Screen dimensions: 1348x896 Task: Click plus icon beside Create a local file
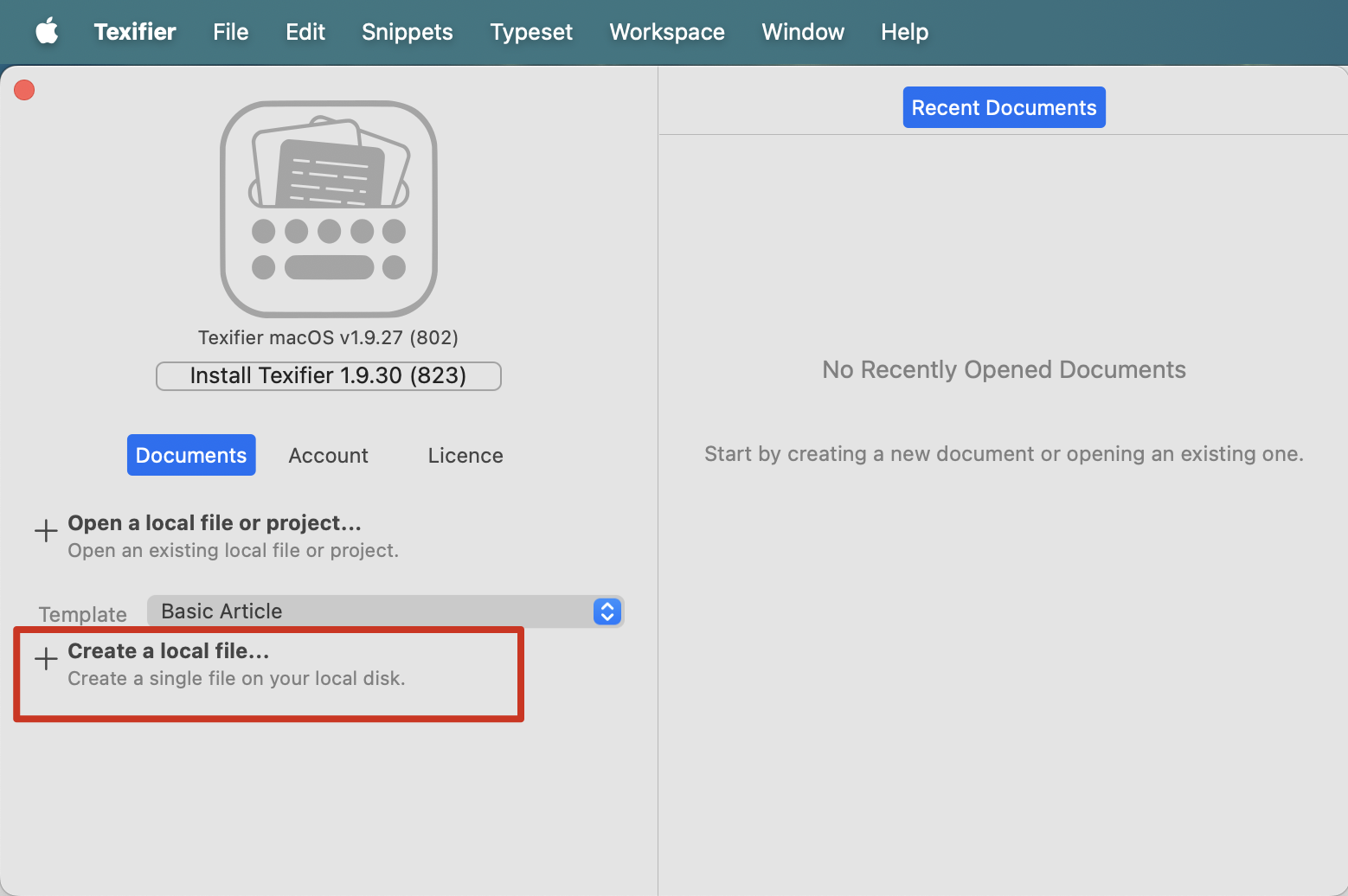pos(46,658)
